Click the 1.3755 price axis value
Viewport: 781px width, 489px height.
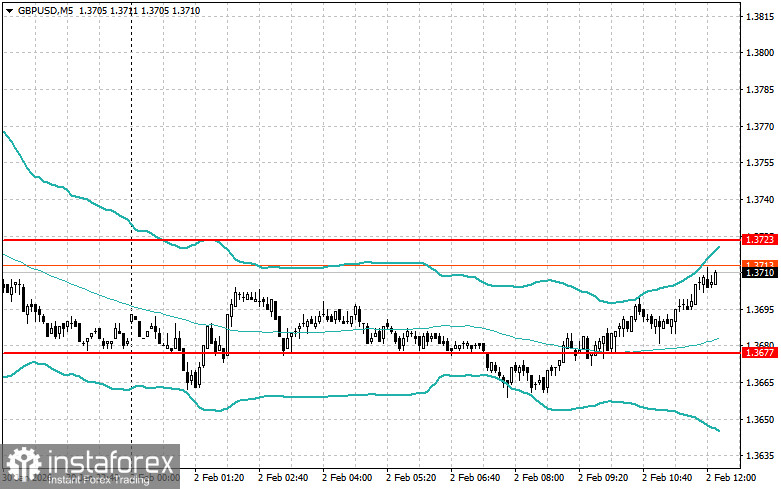[760, 163]
